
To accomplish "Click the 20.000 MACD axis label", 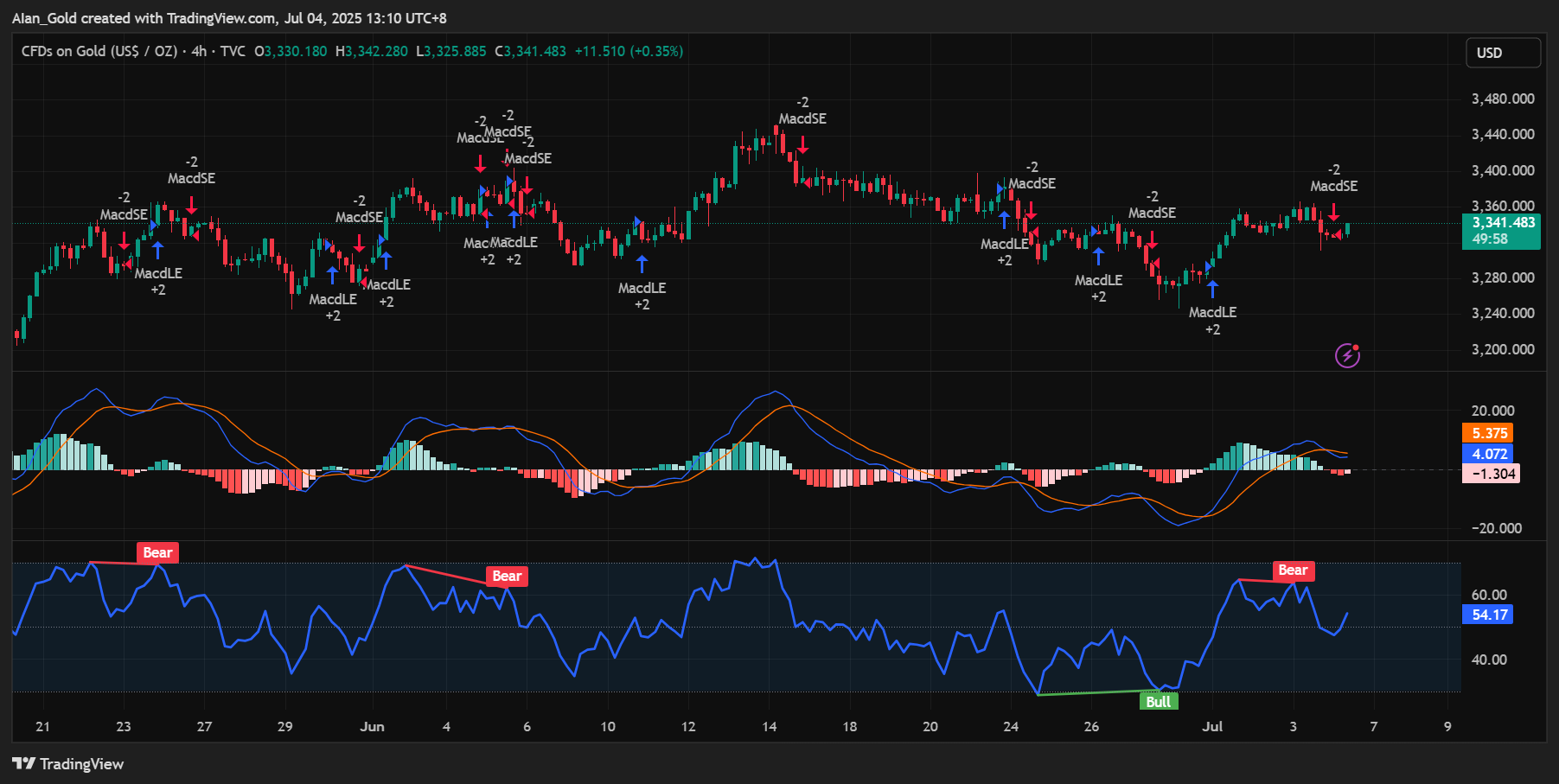I will tap(1492, 411).
